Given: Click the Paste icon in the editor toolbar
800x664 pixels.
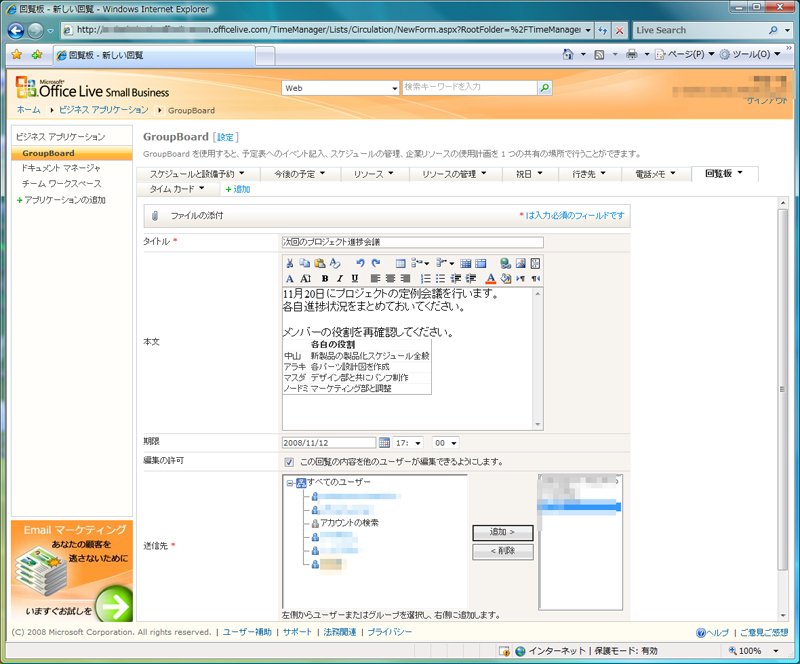Looking at the screenshot, I should [x=320, y=263].
